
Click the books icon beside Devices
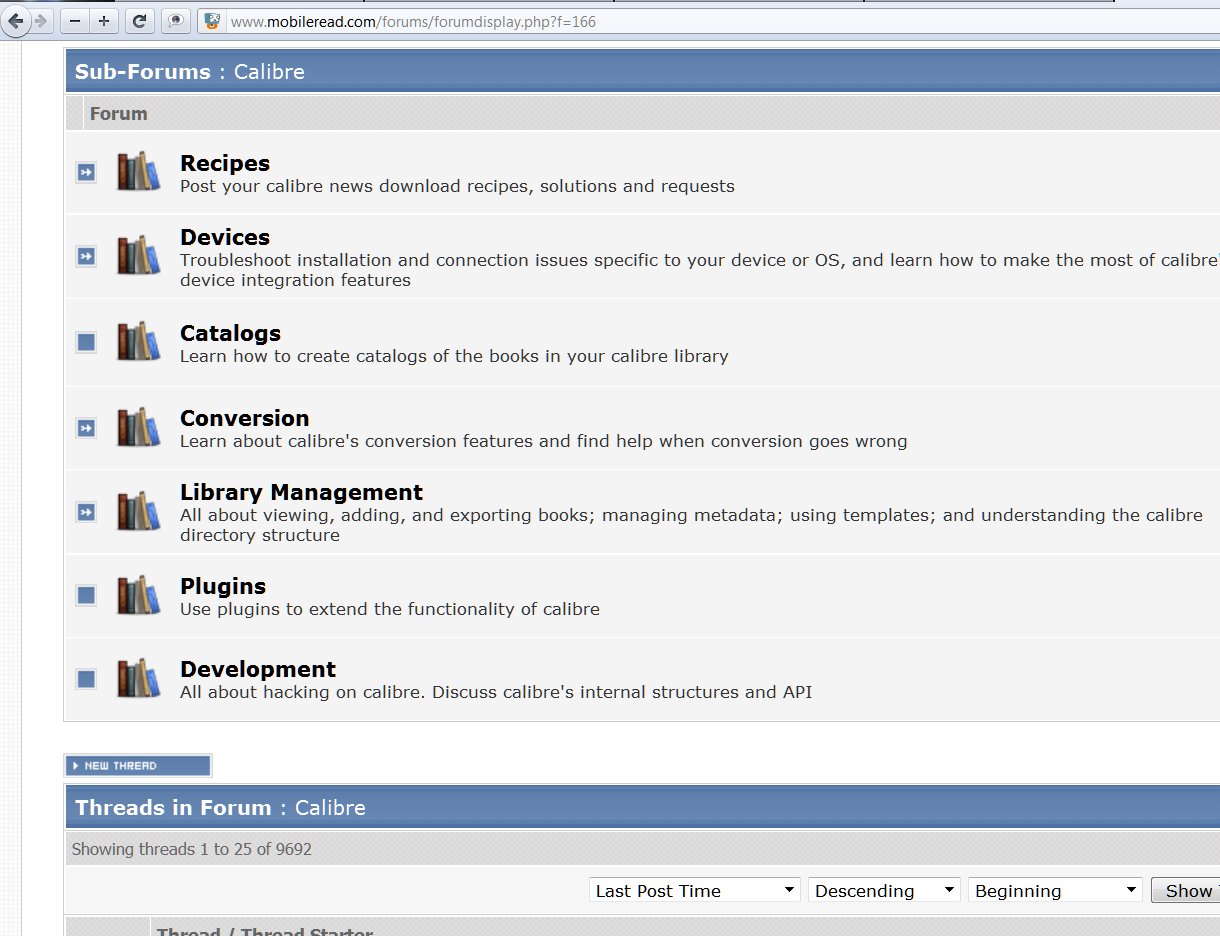tap(138, 255)
